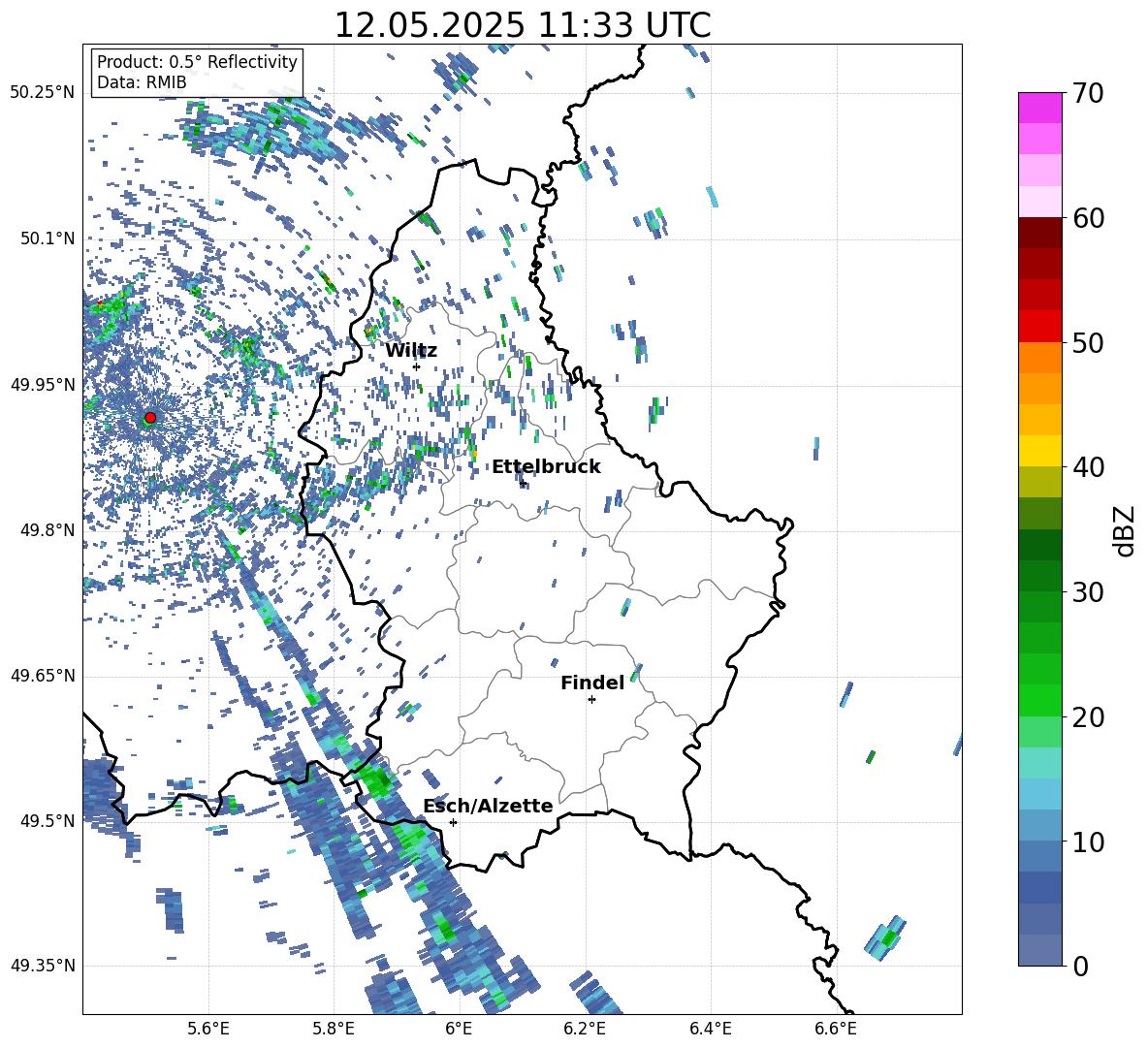The height and width of the screenshot is (1048, 1148).
Task: Click the 'dBZ' colorbar label
Action: 1126,530
